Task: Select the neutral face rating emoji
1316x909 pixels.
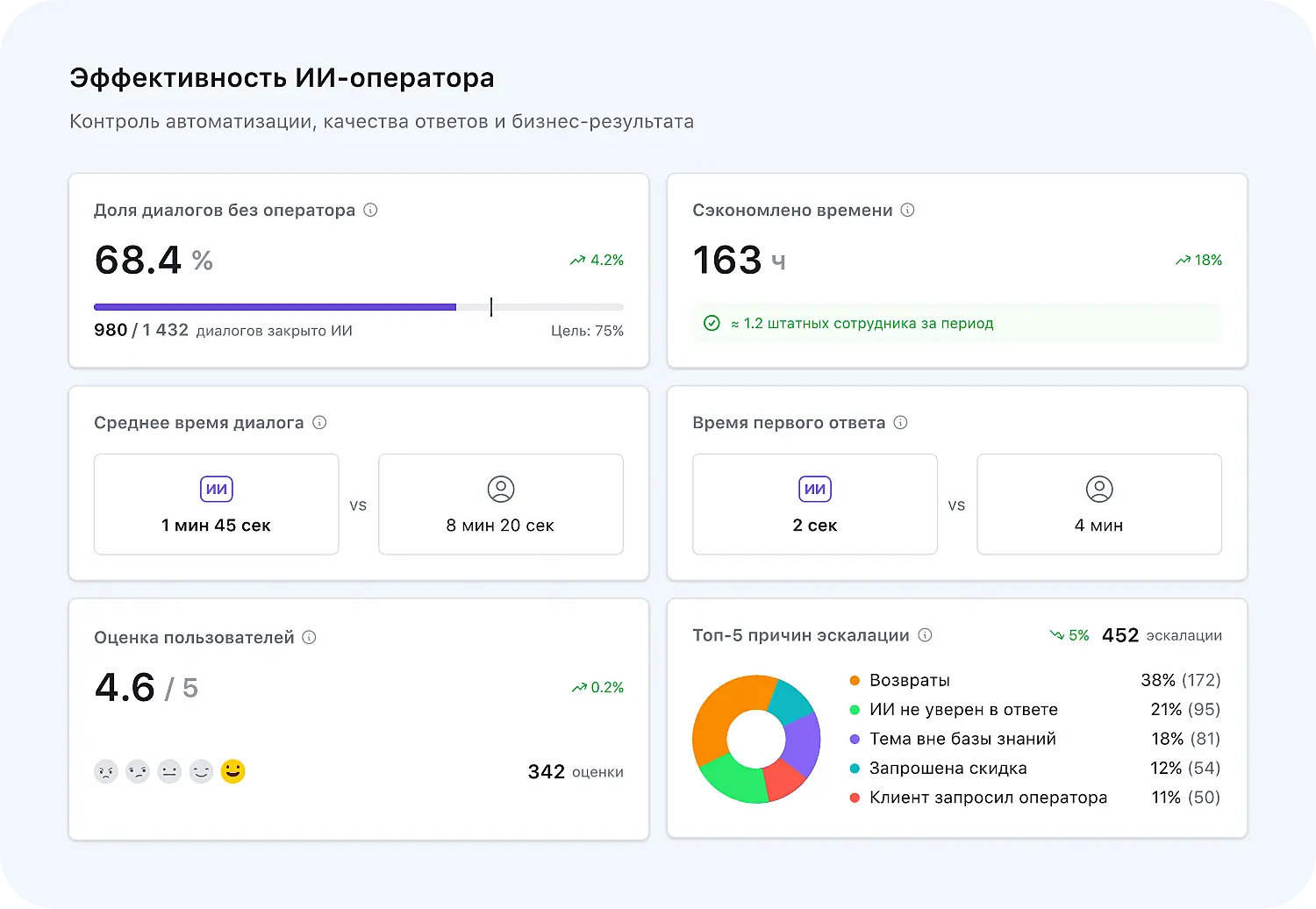Action: tap(169, 771)
